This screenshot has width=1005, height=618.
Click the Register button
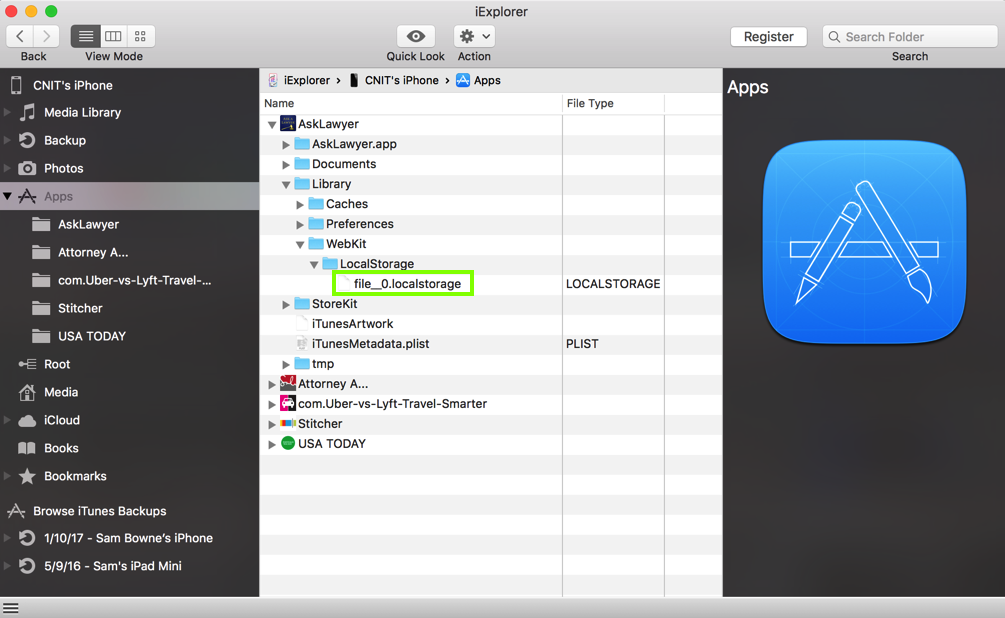tap(768, 37)
